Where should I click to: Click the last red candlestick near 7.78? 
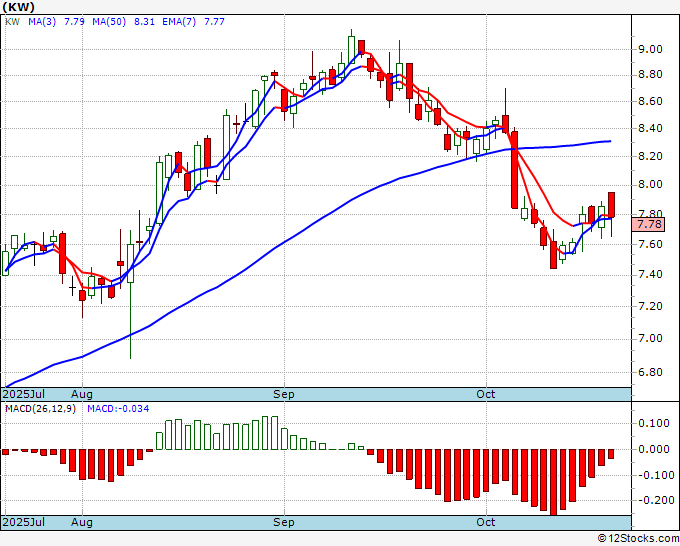611,205
